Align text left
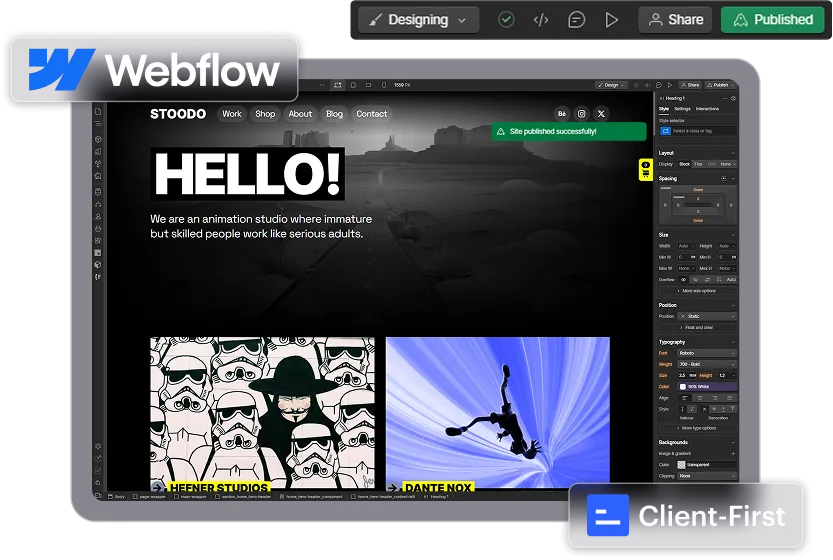Screen dimensions: 833x560 click(685, 398)
